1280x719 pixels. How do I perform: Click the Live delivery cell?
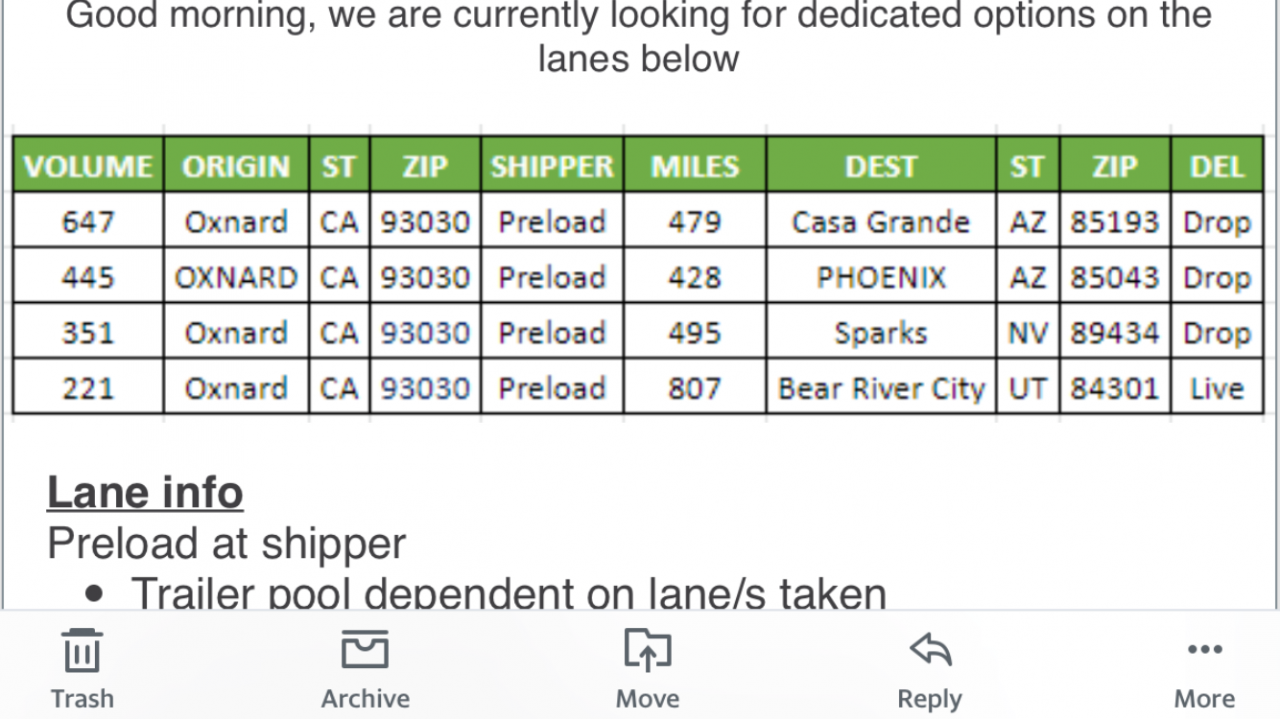[x=1217, y=387]
